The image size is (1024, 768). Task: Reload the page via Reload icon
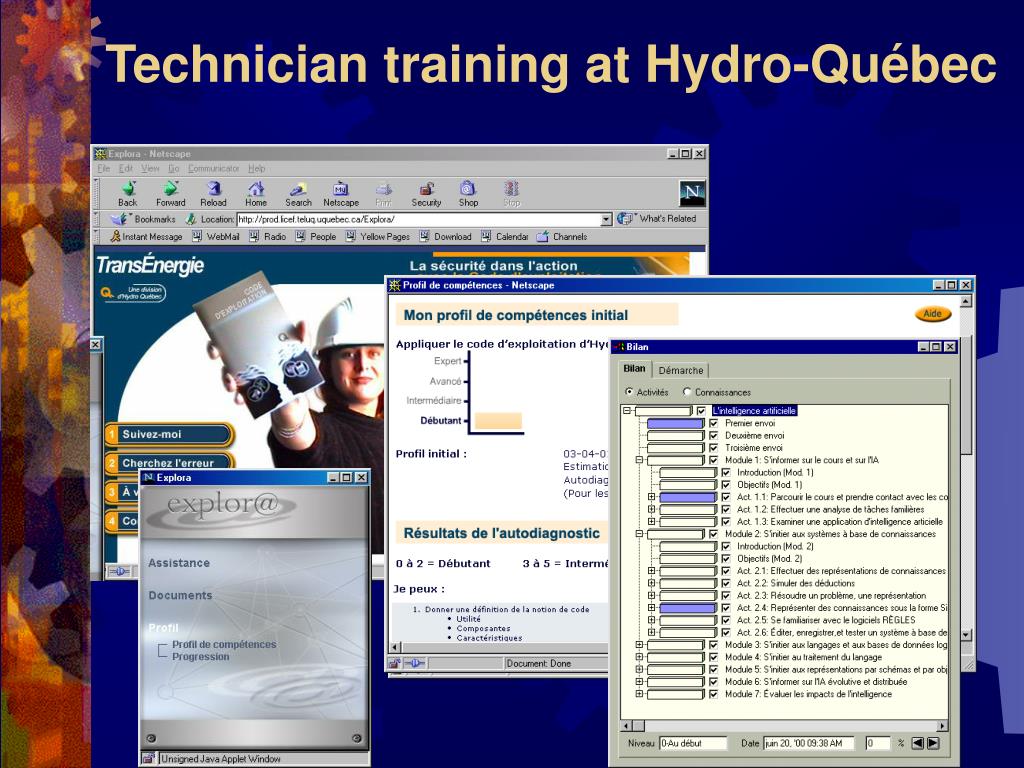[x=214, y=194]
